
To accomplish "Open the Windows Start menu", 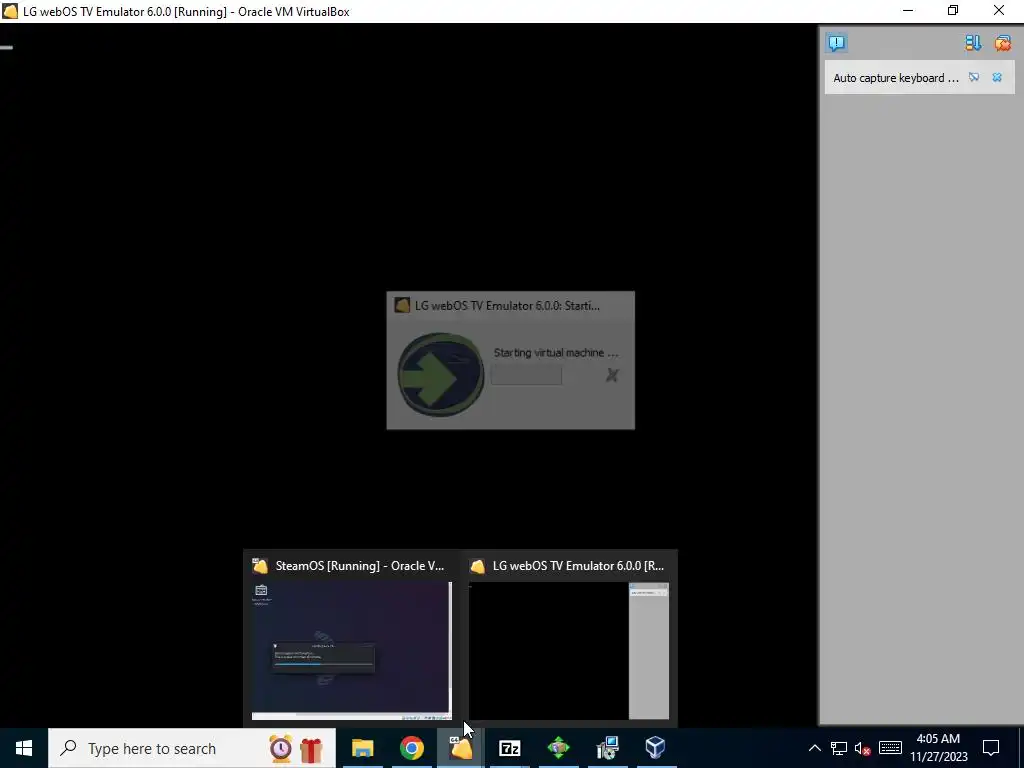I will [24, 748].
